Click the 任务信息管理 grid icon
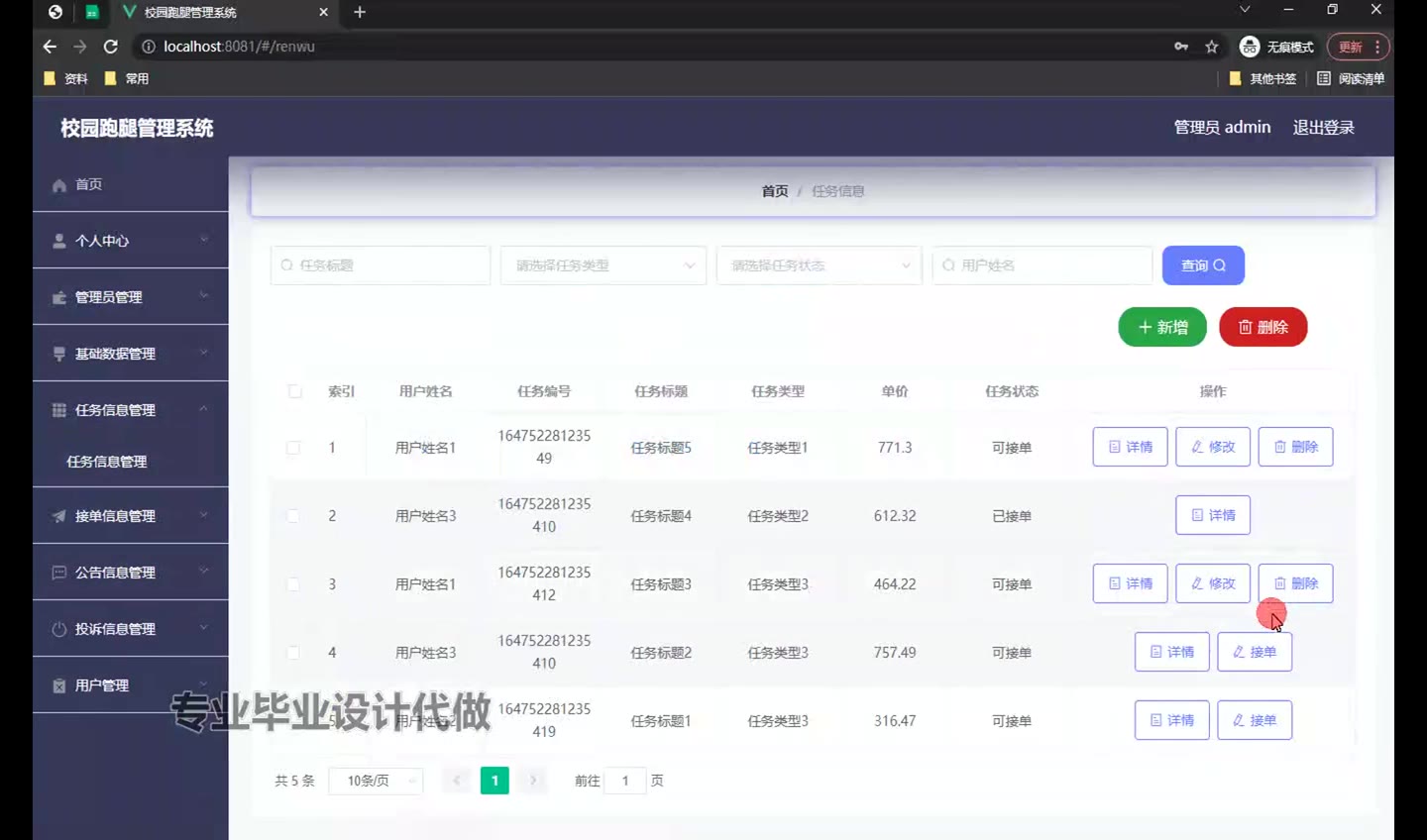The image size is (1427, 840). point(59,410)
